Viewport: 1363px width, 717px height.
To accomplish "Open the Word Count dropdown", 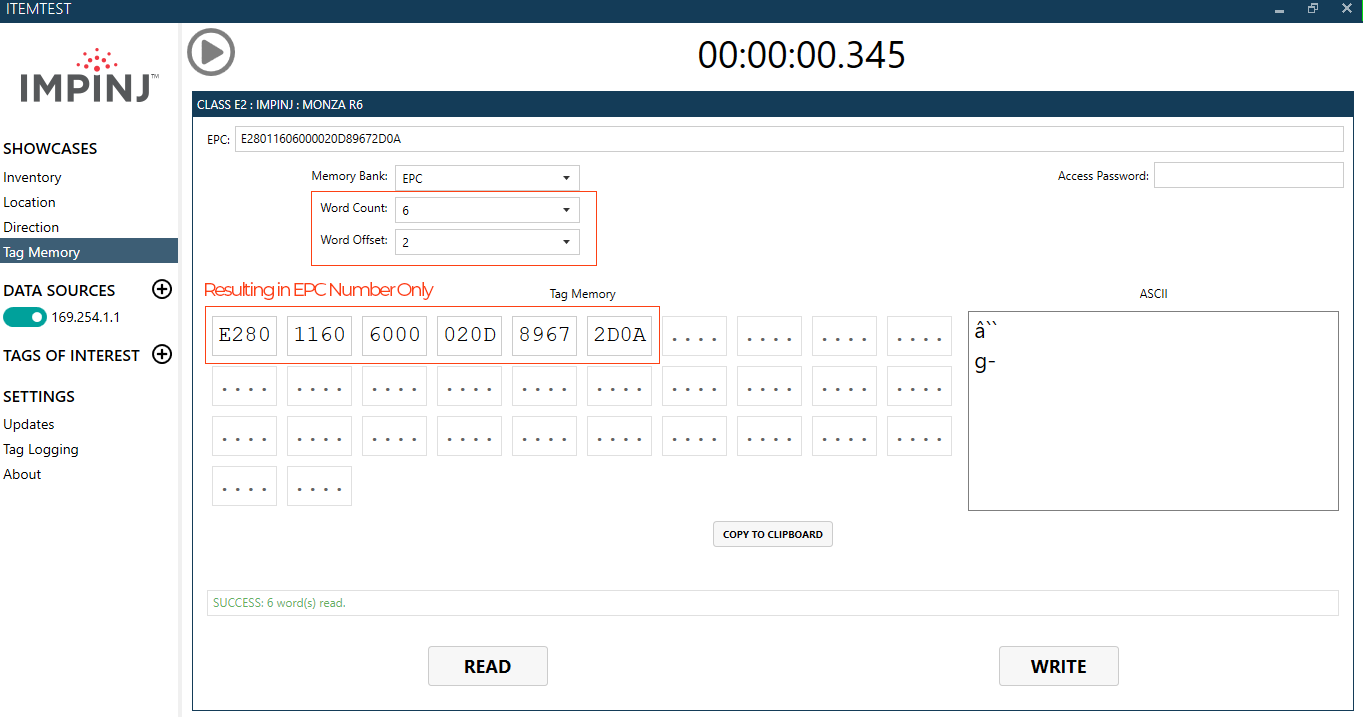I will [x=487, y=210].
